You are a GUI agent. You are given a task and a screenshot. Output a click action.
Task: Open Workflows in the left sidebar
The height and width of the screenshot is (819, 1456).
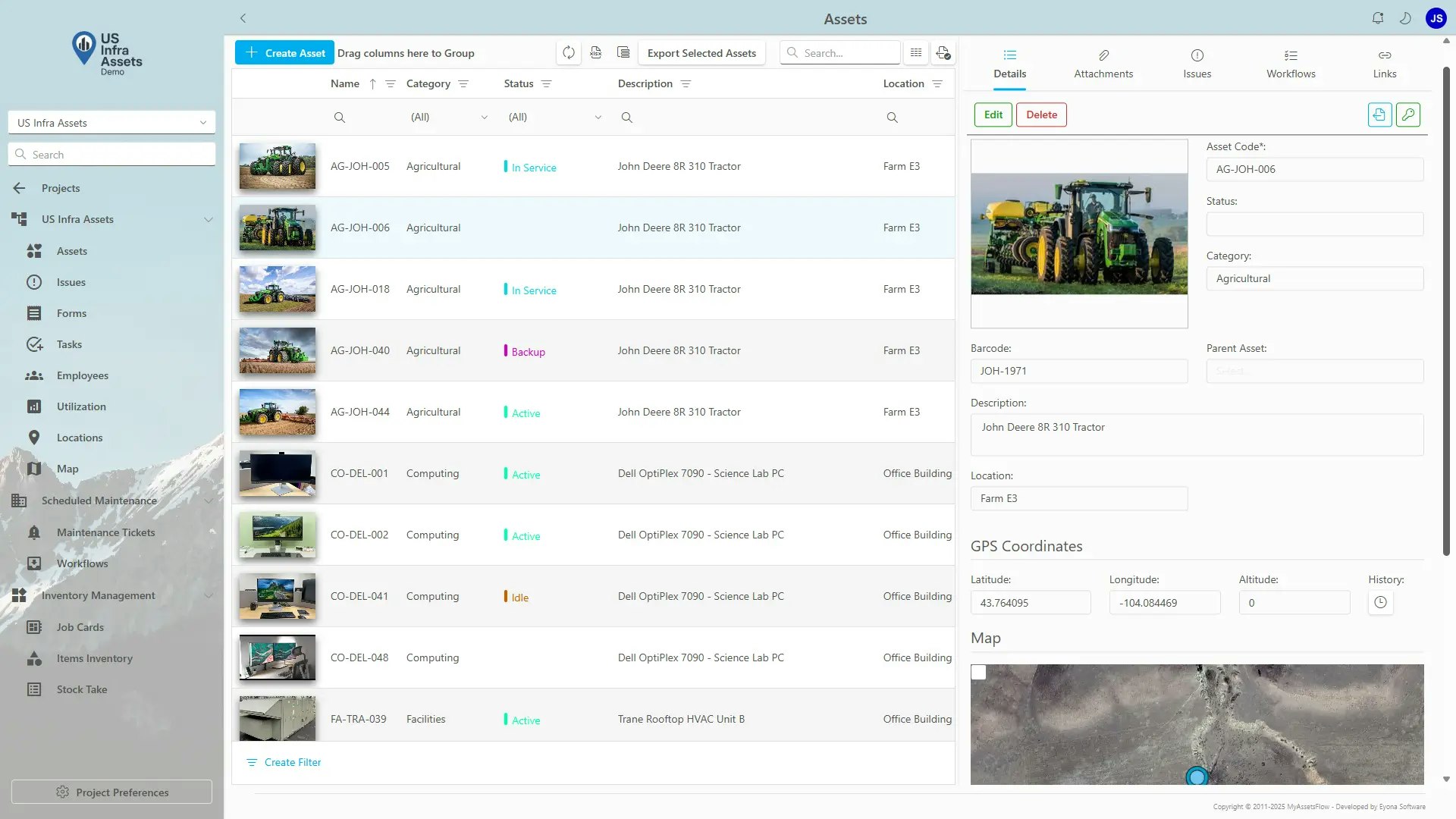tap(82, 563)
